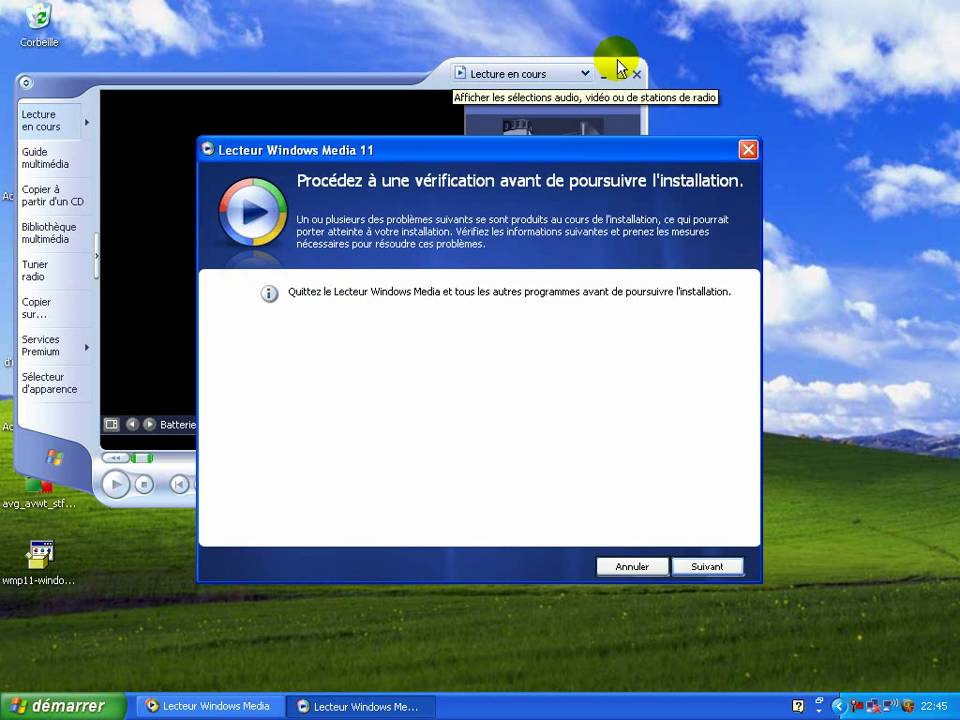Close the background Media Player window

point(637,75)
